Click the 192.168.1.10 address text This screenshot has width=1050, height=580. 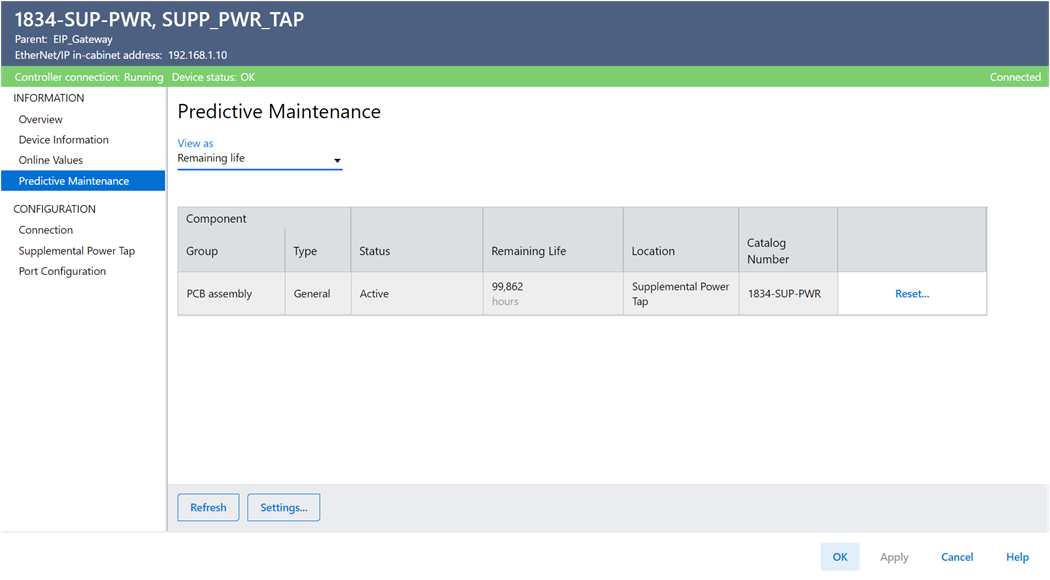(x=198, y=55)
